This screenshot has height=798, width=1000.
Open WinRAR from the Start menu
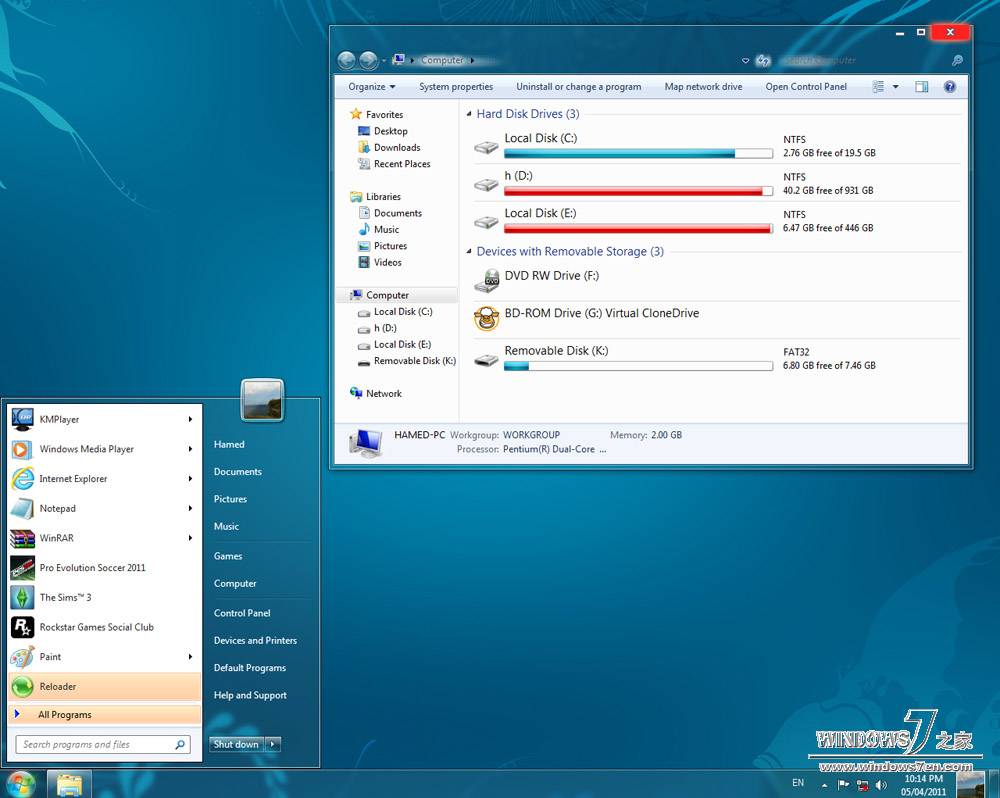click(58, 538)
